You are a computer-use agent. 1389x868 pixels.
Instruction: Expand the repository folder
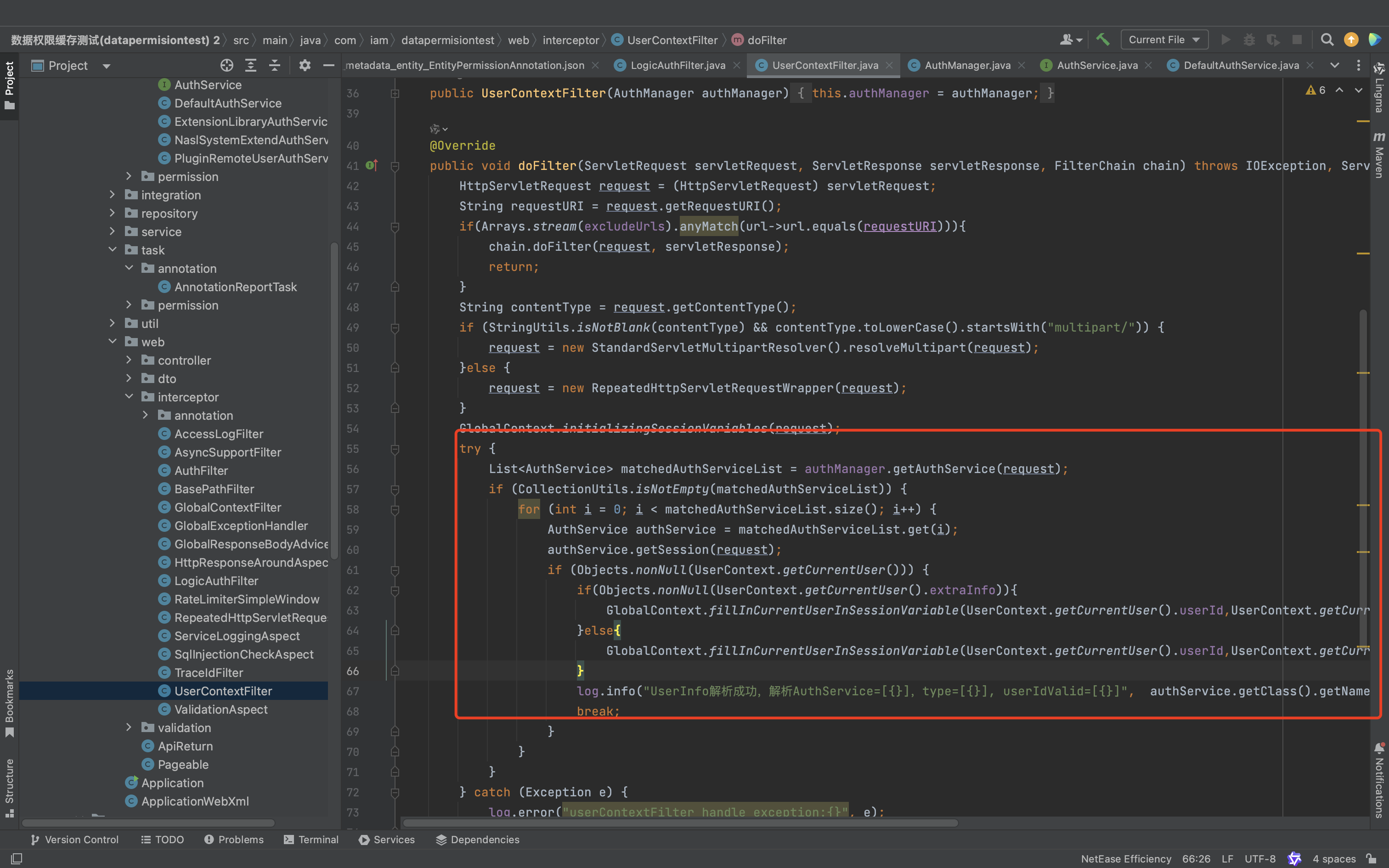113,213
